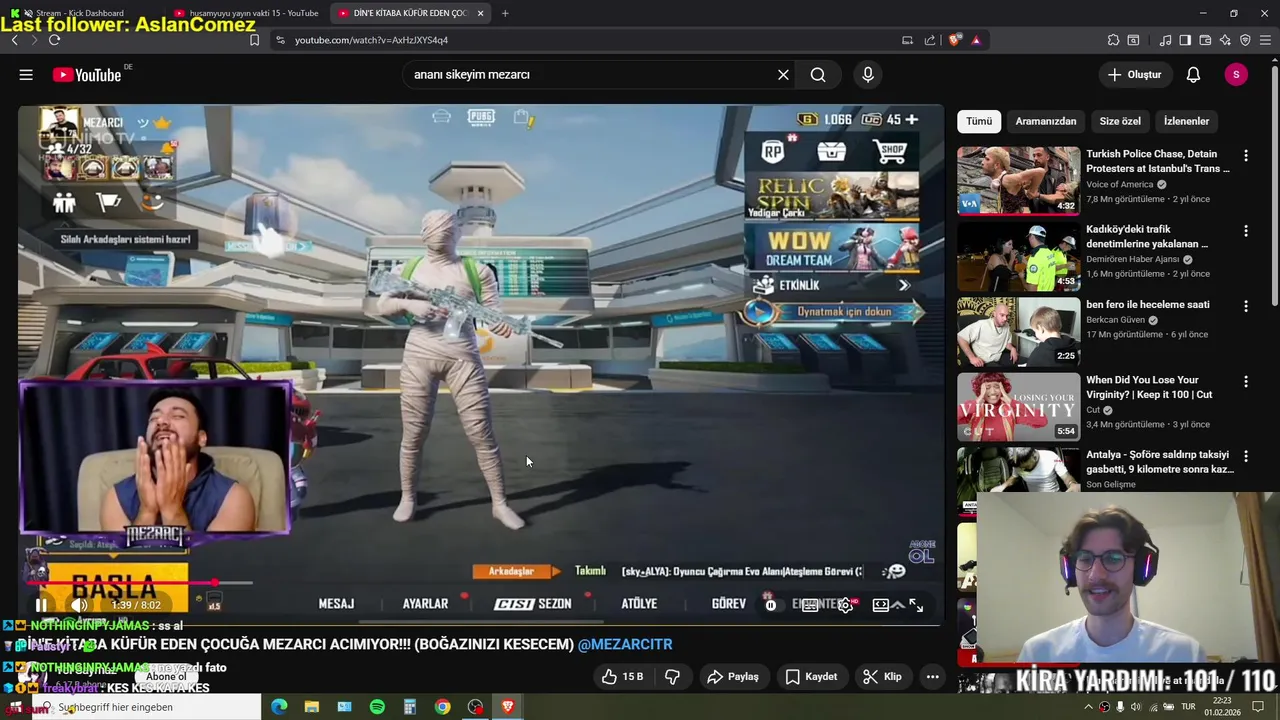Mute the video with the volume icon
Image resolution: width=1280 pixels, height=720 pixels.
click(79, 605)
